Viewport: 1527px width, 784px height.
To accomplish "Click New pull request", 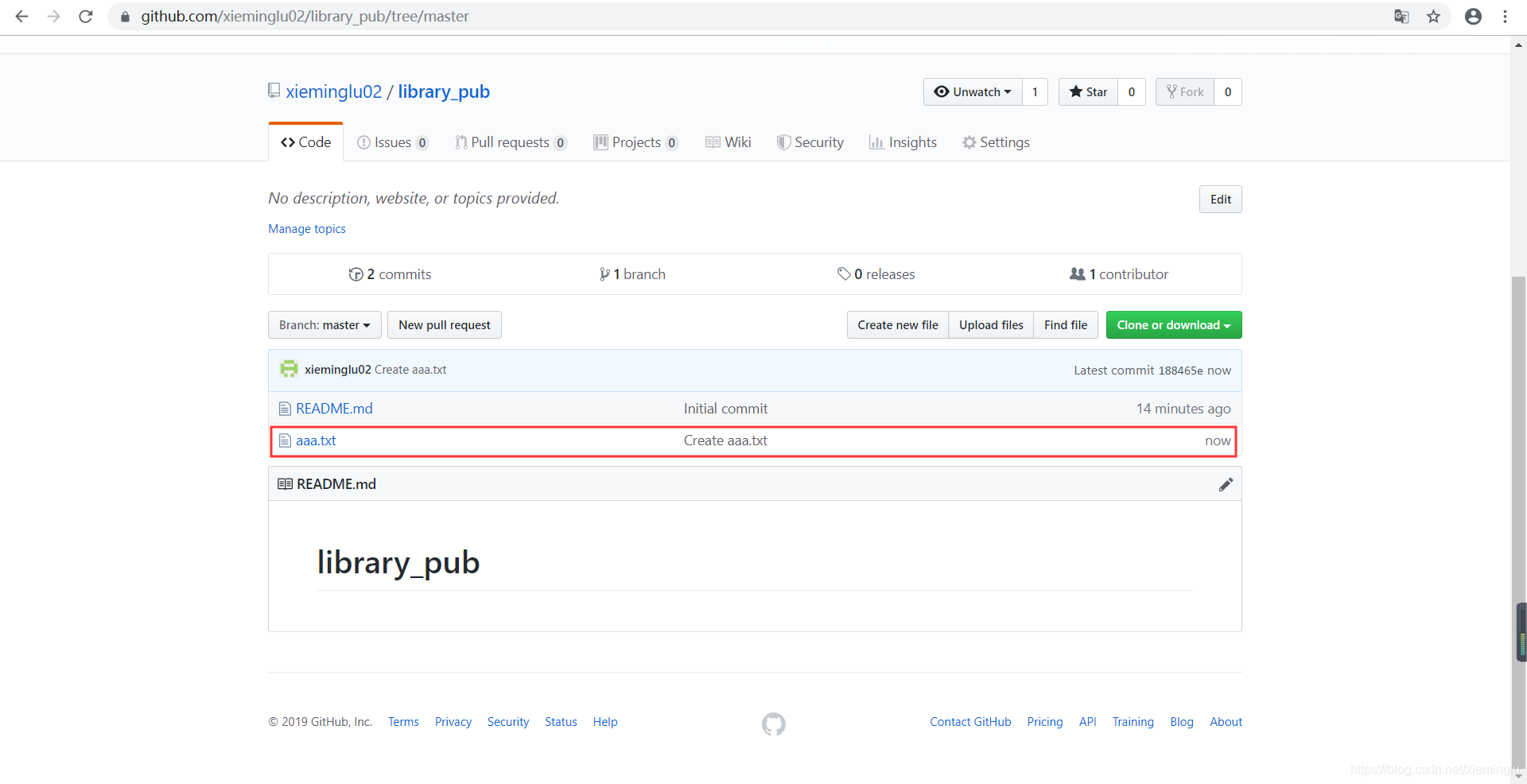I will tap(445, 325).
